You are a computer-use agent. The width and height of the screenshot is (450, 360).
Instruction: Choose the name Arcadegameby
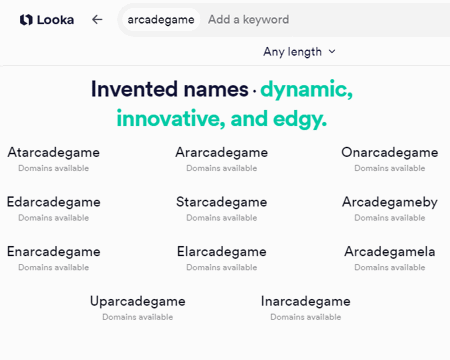pyautogui.click(x=390, y=202)
